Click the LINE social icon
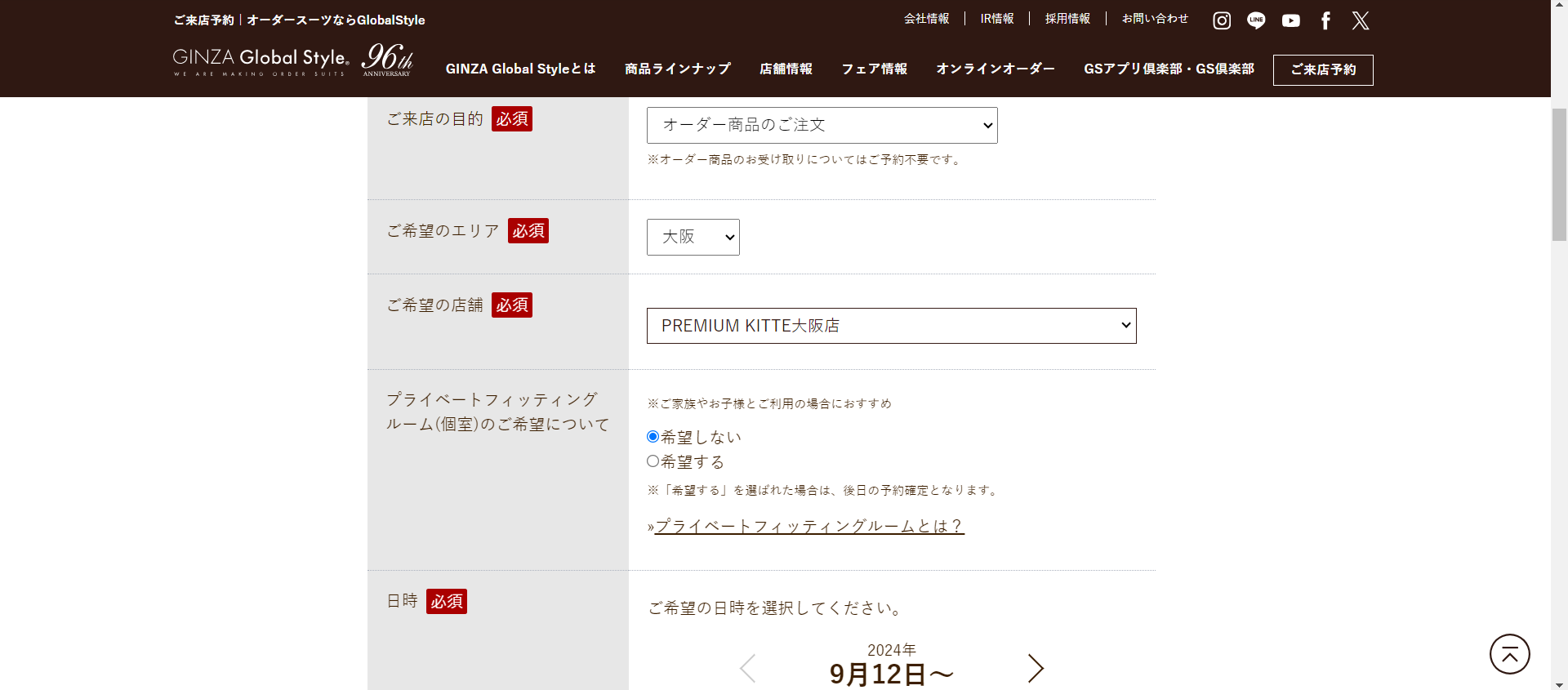This screenshot has width=1568, height=690. [x=1256, y=20]
